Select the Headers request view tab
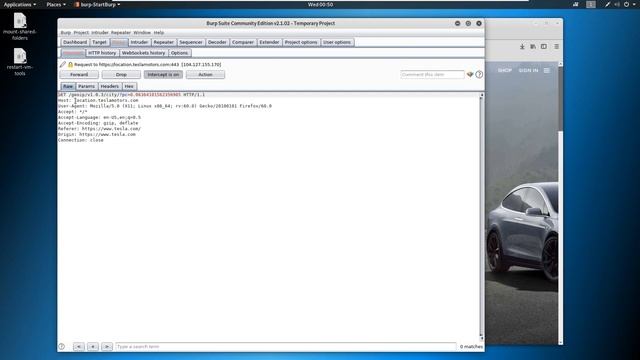The height and width of the screenshot is (360, 640). (109, 87)
